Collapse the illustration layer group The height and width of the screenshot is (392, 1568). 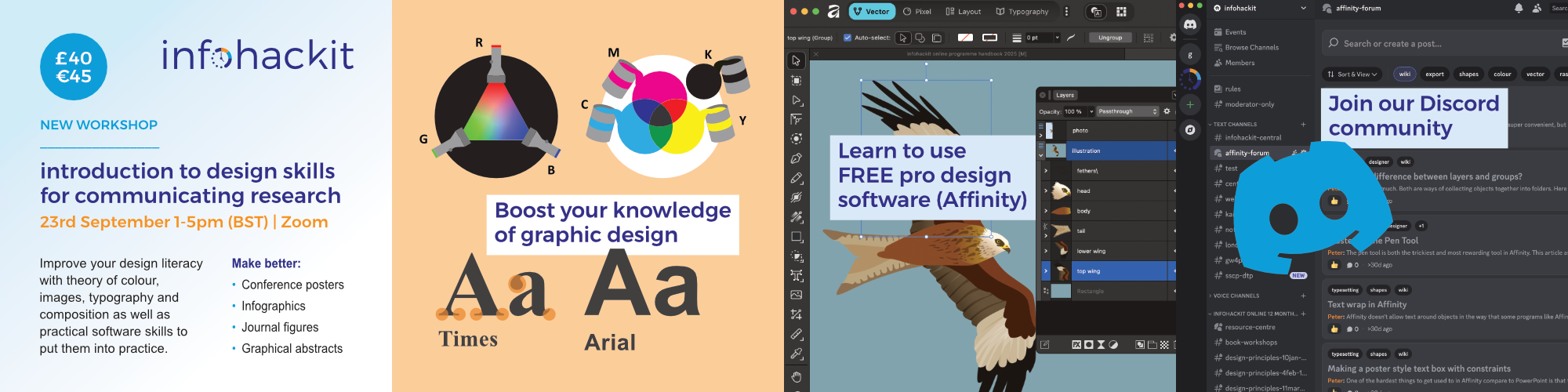click(1042, 156)
